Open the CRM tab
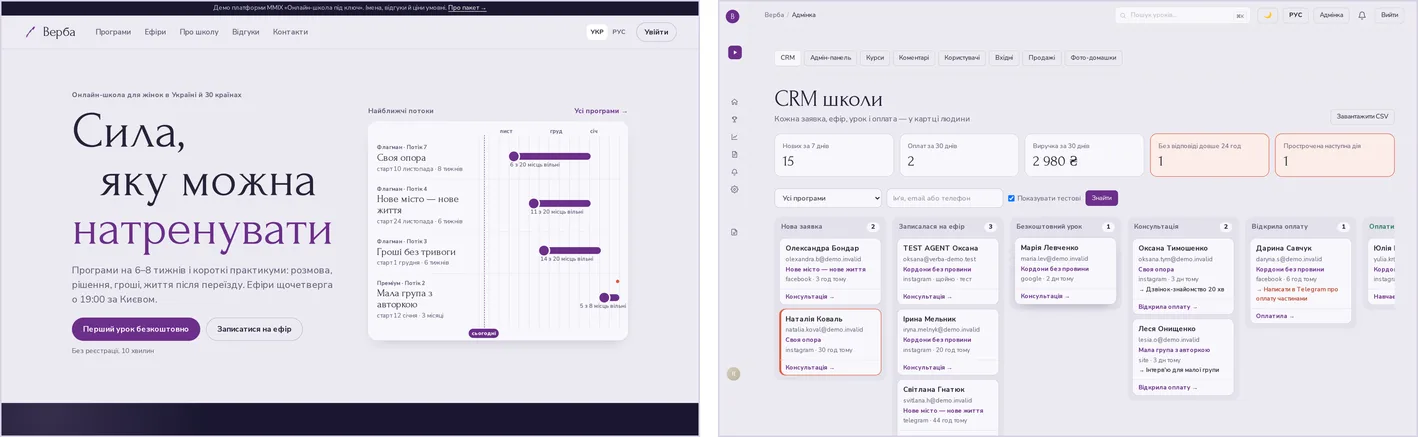The height and width of the screenshot is (437, 1418). (788, 58)
